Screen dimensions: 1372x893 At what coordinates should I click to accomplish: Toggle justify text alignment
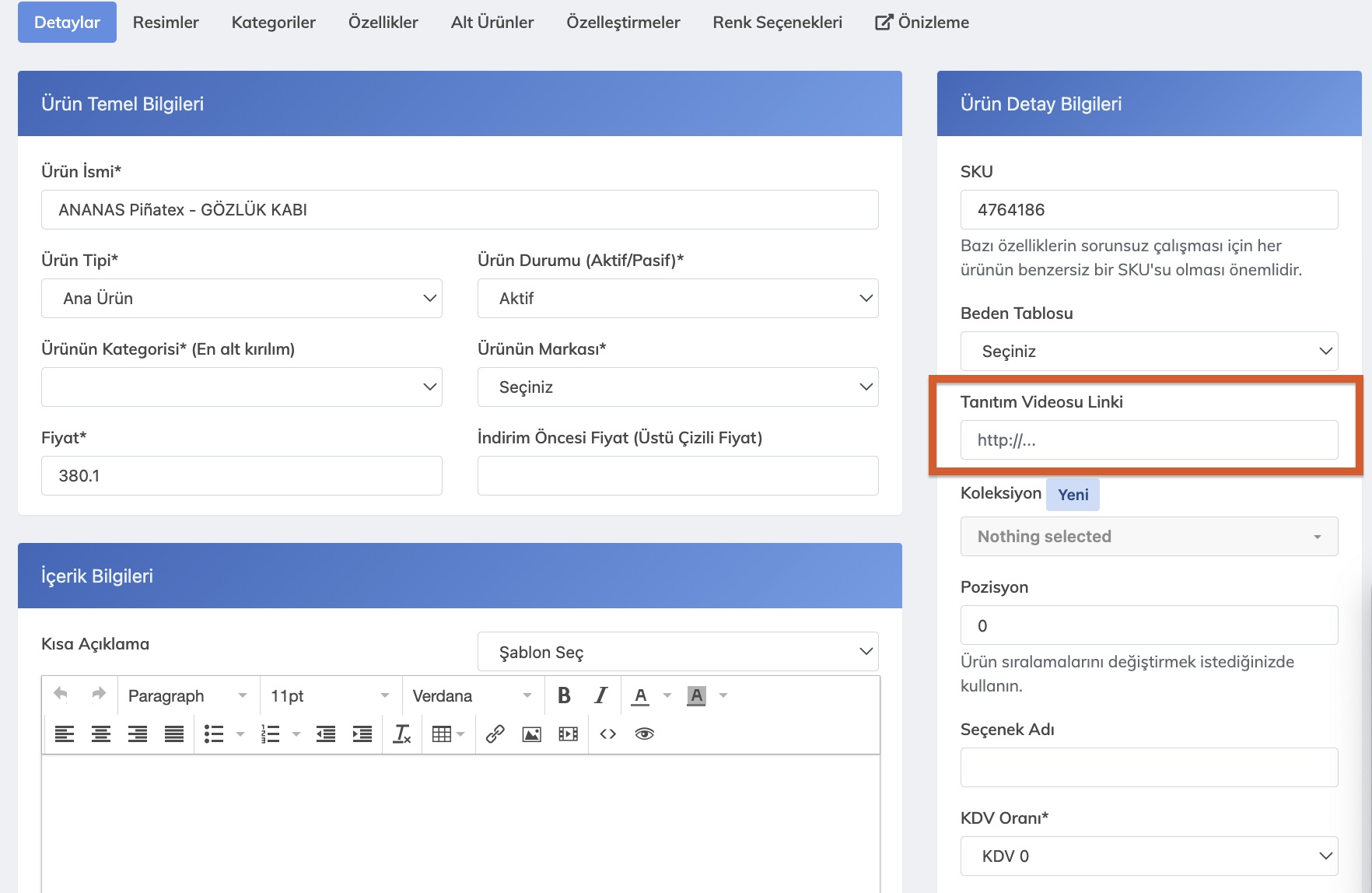174,734
